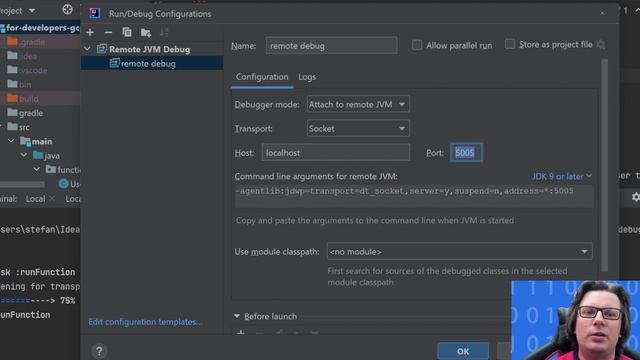Select the .idea folder

[x=28, y=56]
